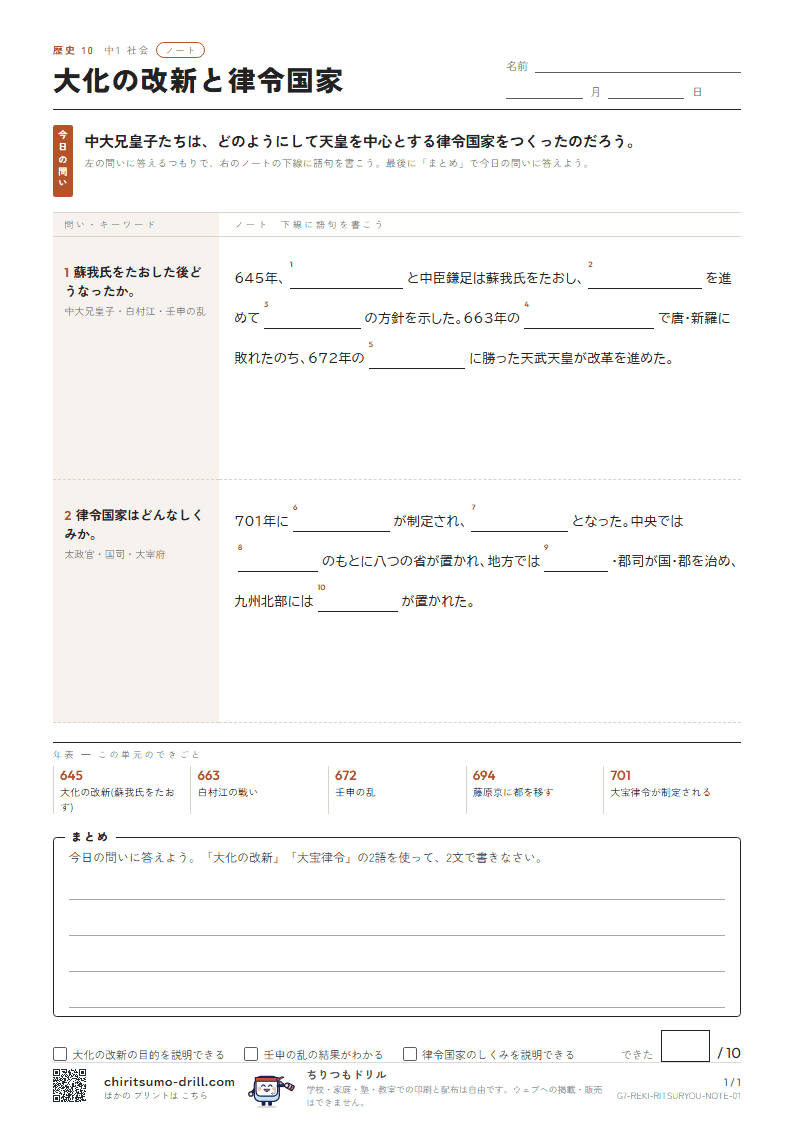Click the 中1 社会 grade label

coord(127,50)
